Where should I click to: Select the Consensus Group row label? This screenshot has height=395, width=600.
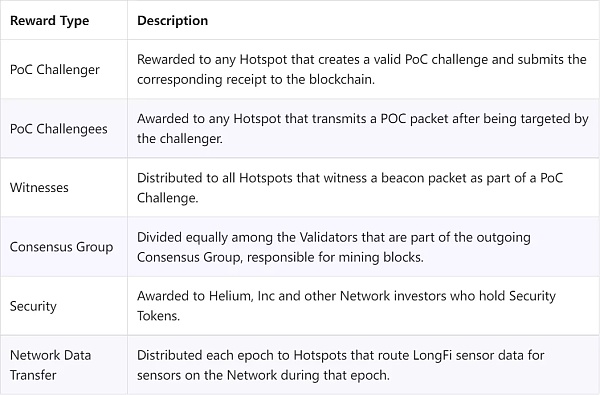[x=61, y=247]
